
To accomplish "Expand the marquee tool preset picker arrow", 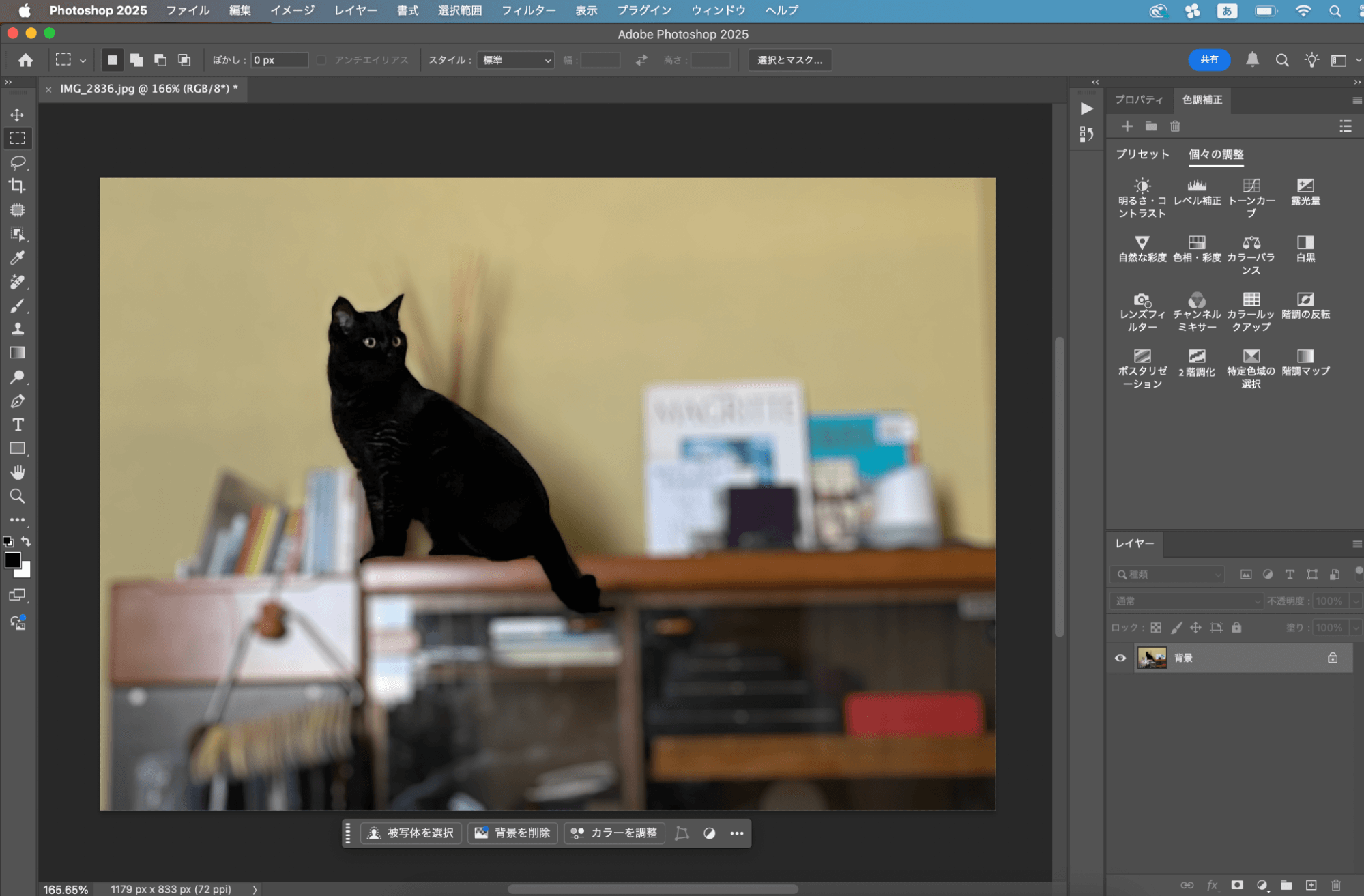I will [83, 61].
